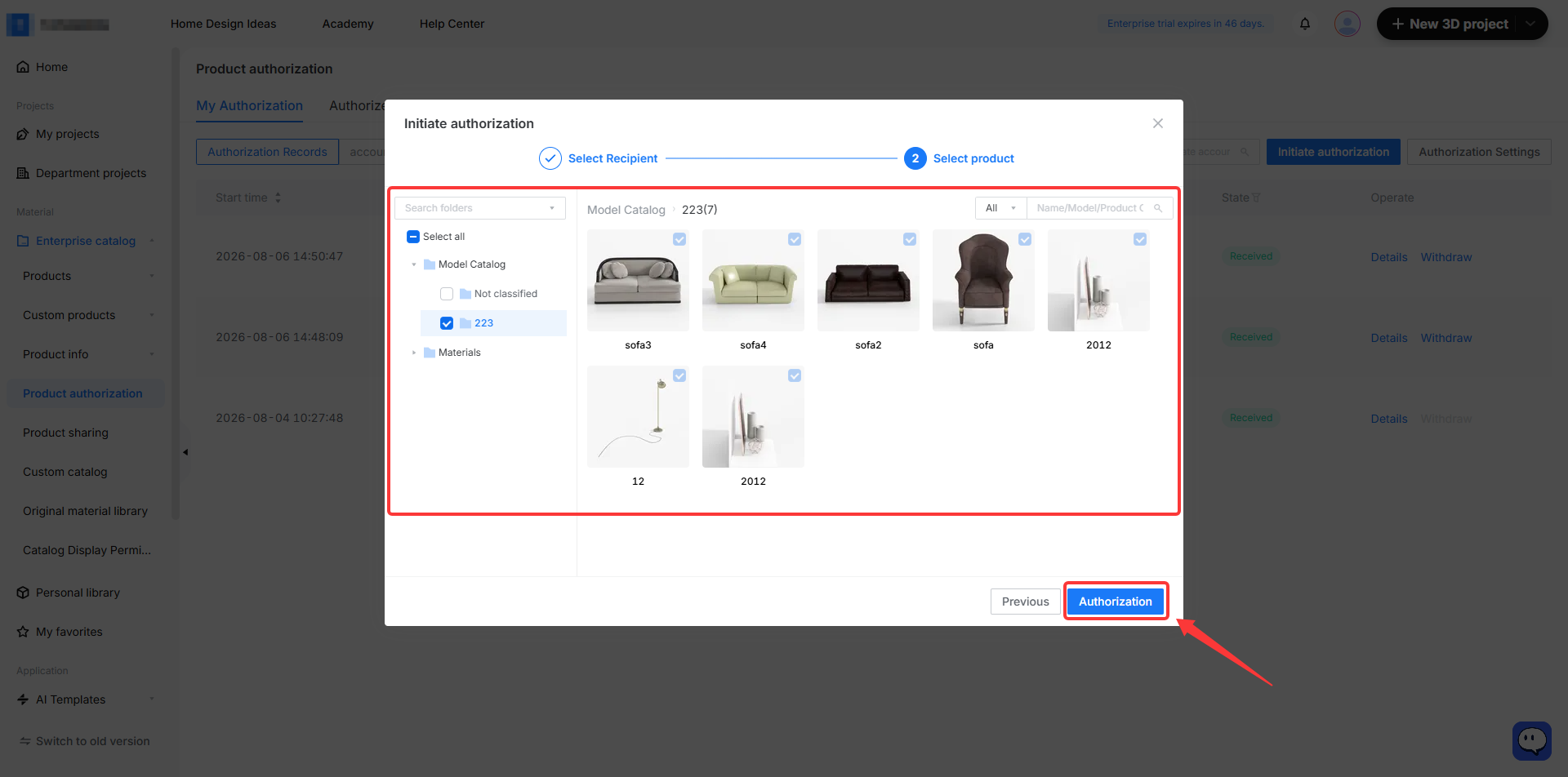The image size is (1568, 777).
Task: Close the Initiate authorization dialog
Action: click(1157, 123)
